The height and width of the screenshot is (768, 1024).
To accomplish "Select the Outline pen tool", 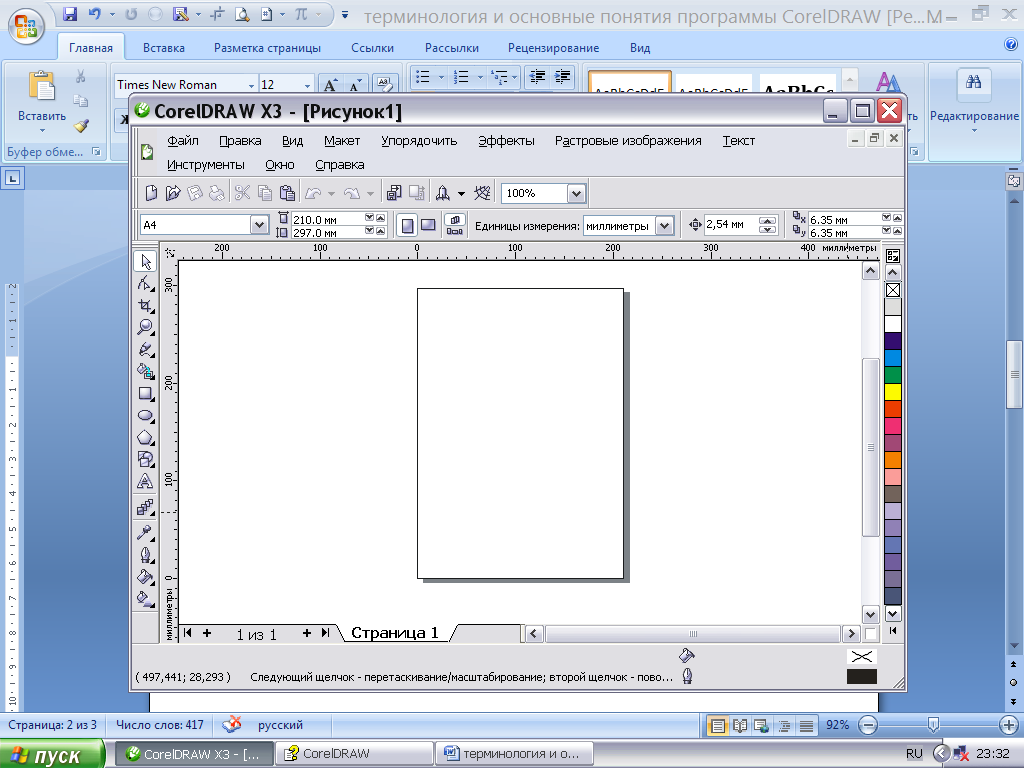I will tap(145, 555).
